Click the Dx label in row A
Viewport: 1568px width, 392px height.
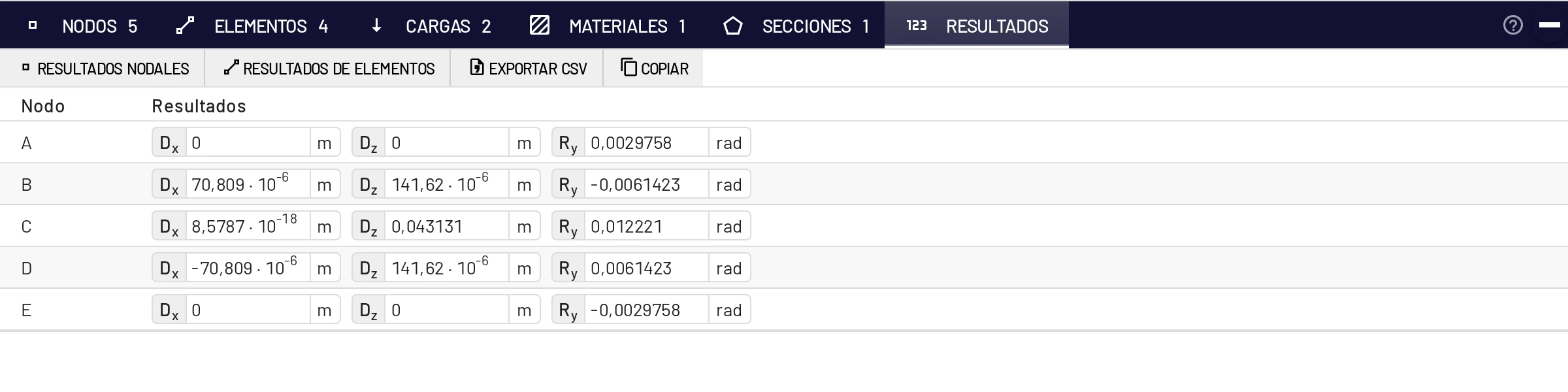click(x=169, y=143)
